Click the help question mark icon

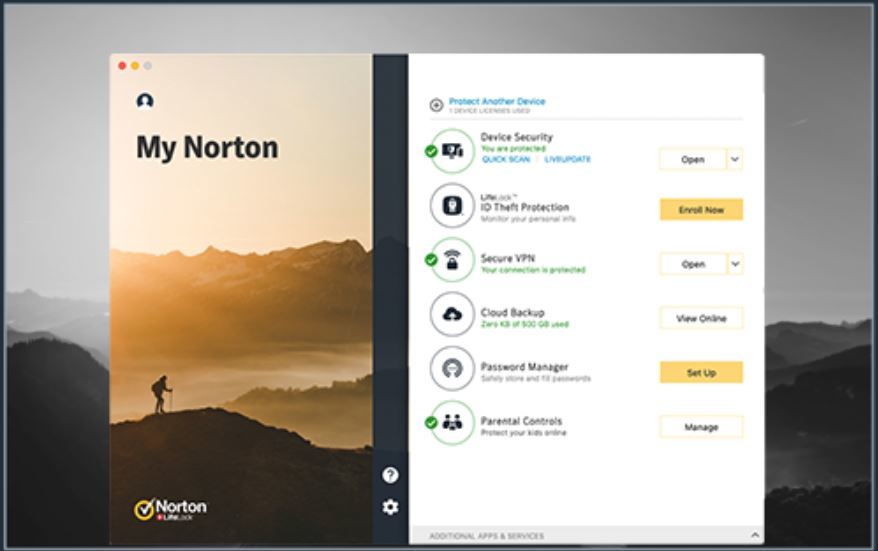390,475
